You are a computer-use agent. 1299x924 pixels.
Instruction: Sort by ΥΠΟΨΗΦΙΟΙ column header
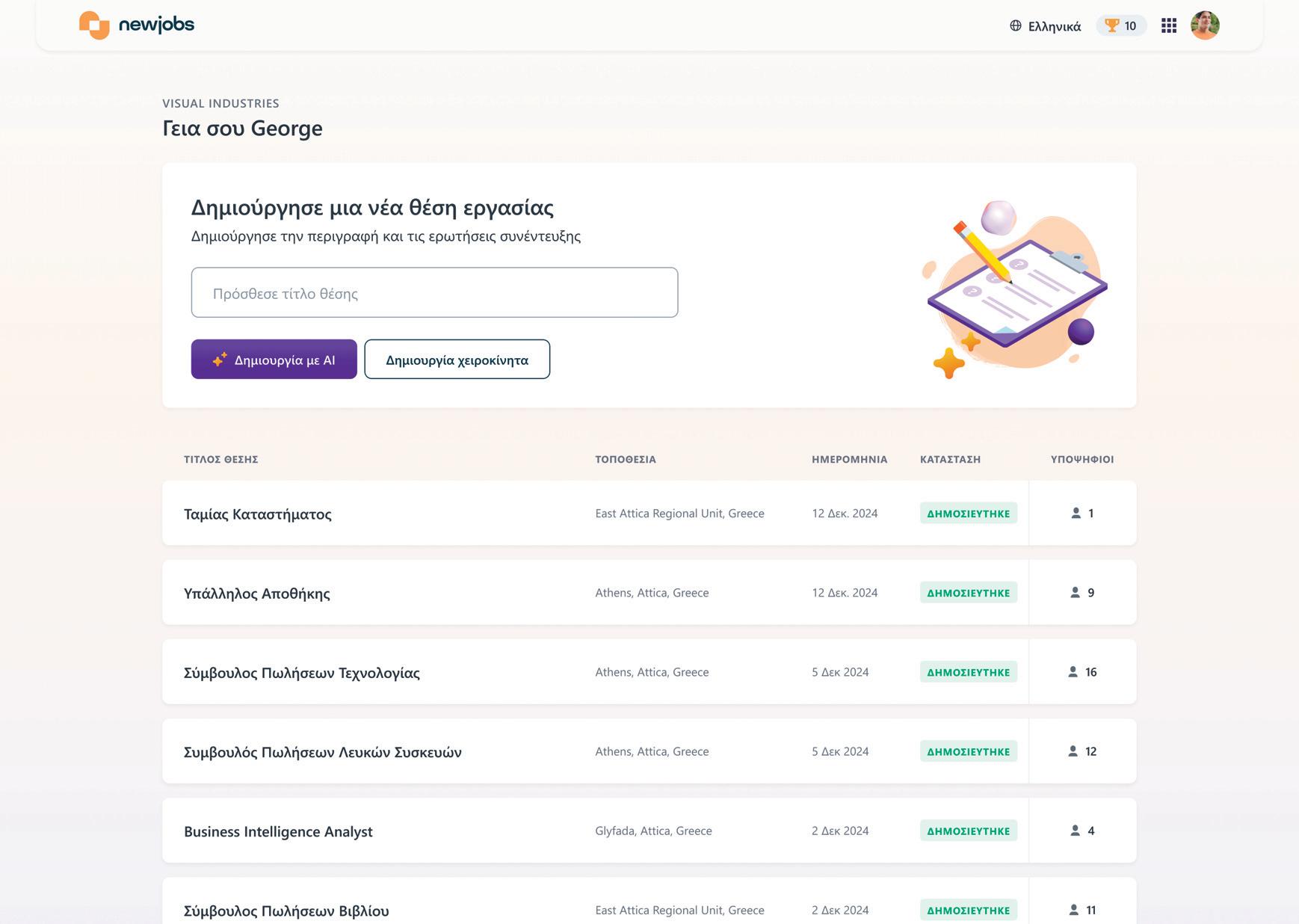(1082, 459)
